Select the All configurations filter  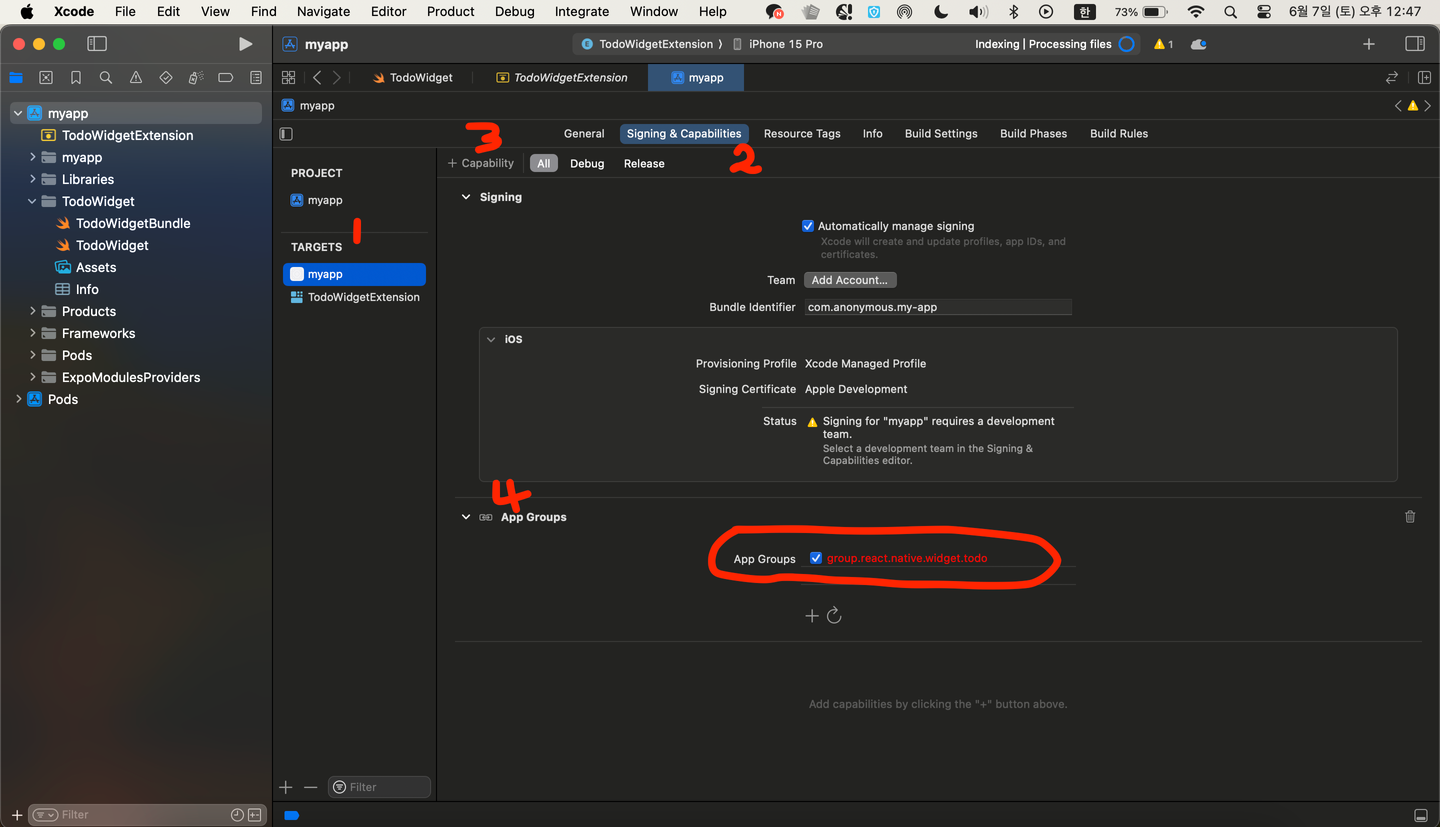544,163
